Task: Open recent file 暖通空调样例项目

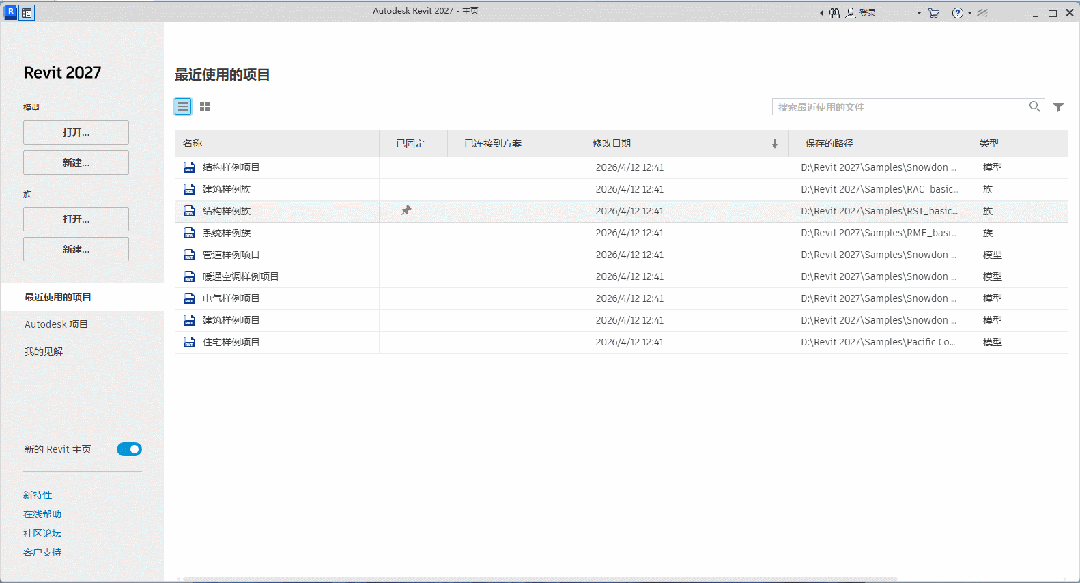Action: (240, 276)
